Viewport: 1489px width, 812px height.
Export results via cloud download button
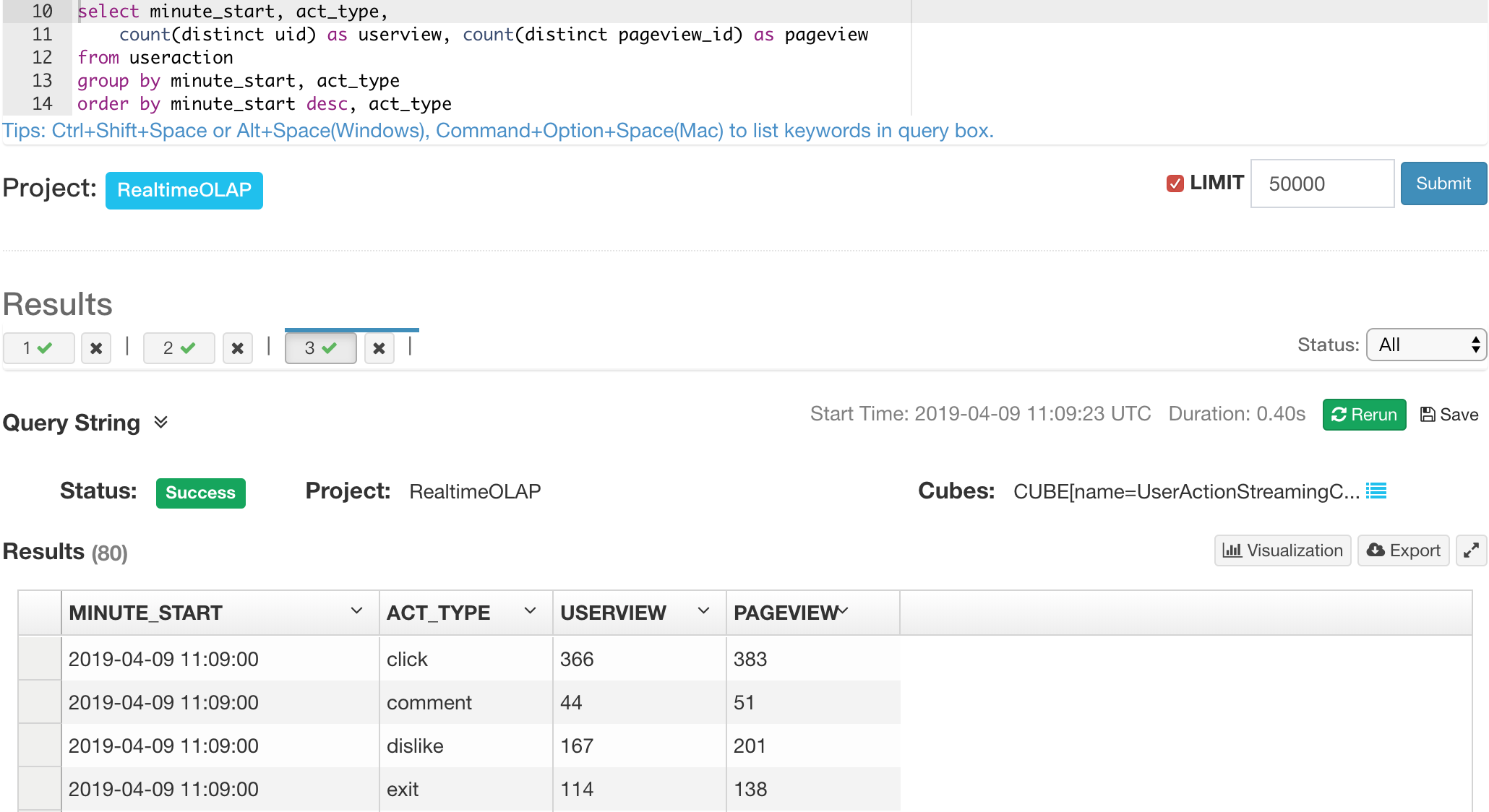(1403, 551)
